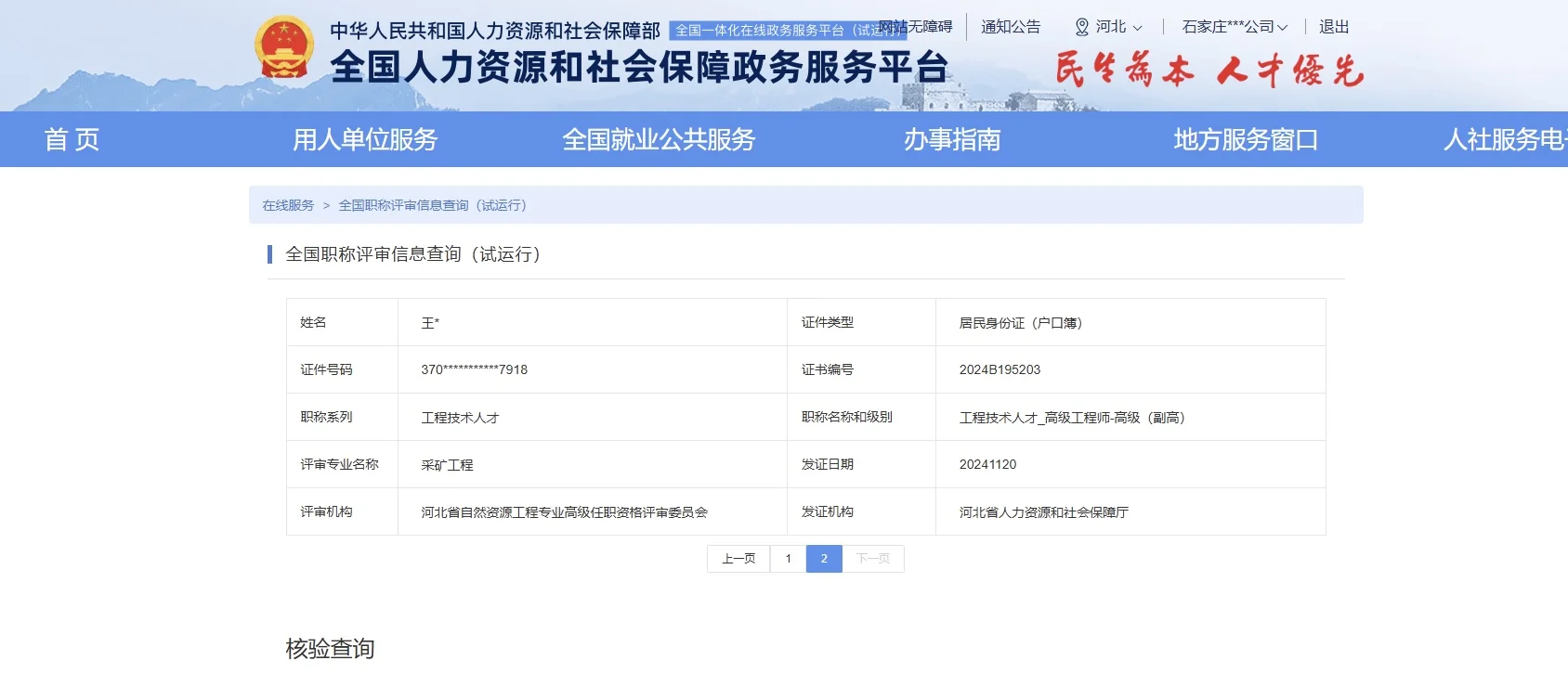Open the 用人单位服务 menu
Viewport: 1568px width, 673px height.
pos(365,139)
